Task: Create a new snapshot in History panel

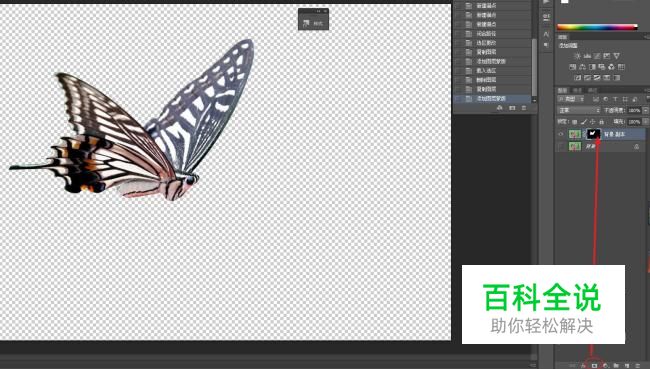Action: [512, 108]
